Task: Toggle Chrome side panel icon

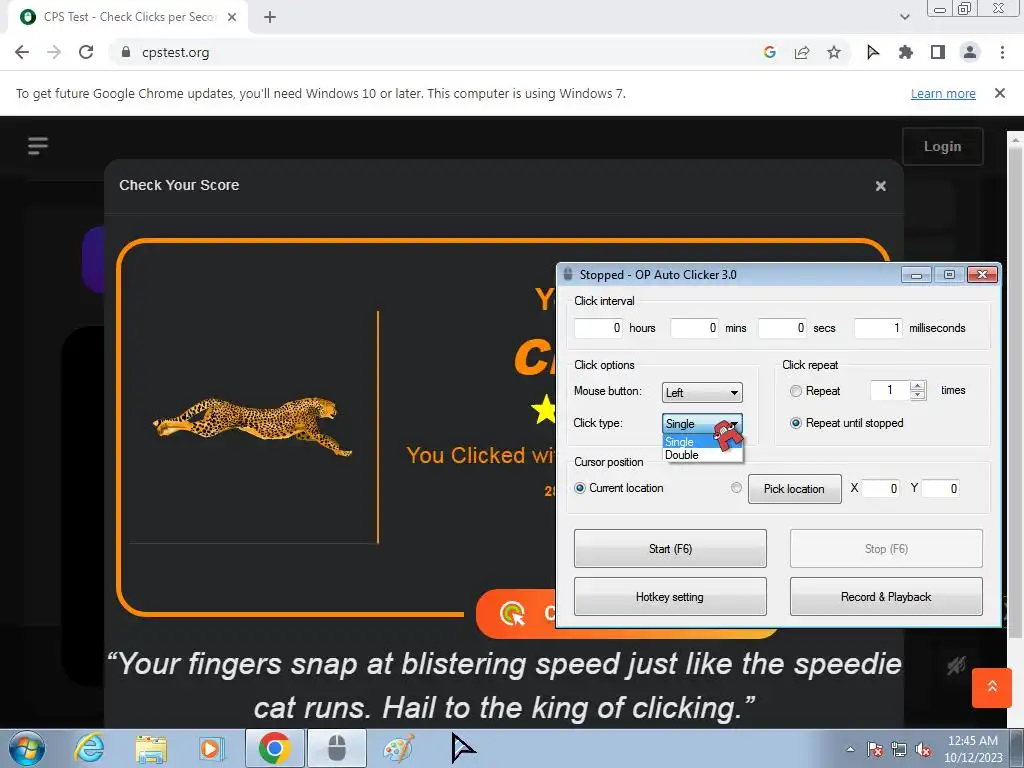Action: tap(938, 52)
